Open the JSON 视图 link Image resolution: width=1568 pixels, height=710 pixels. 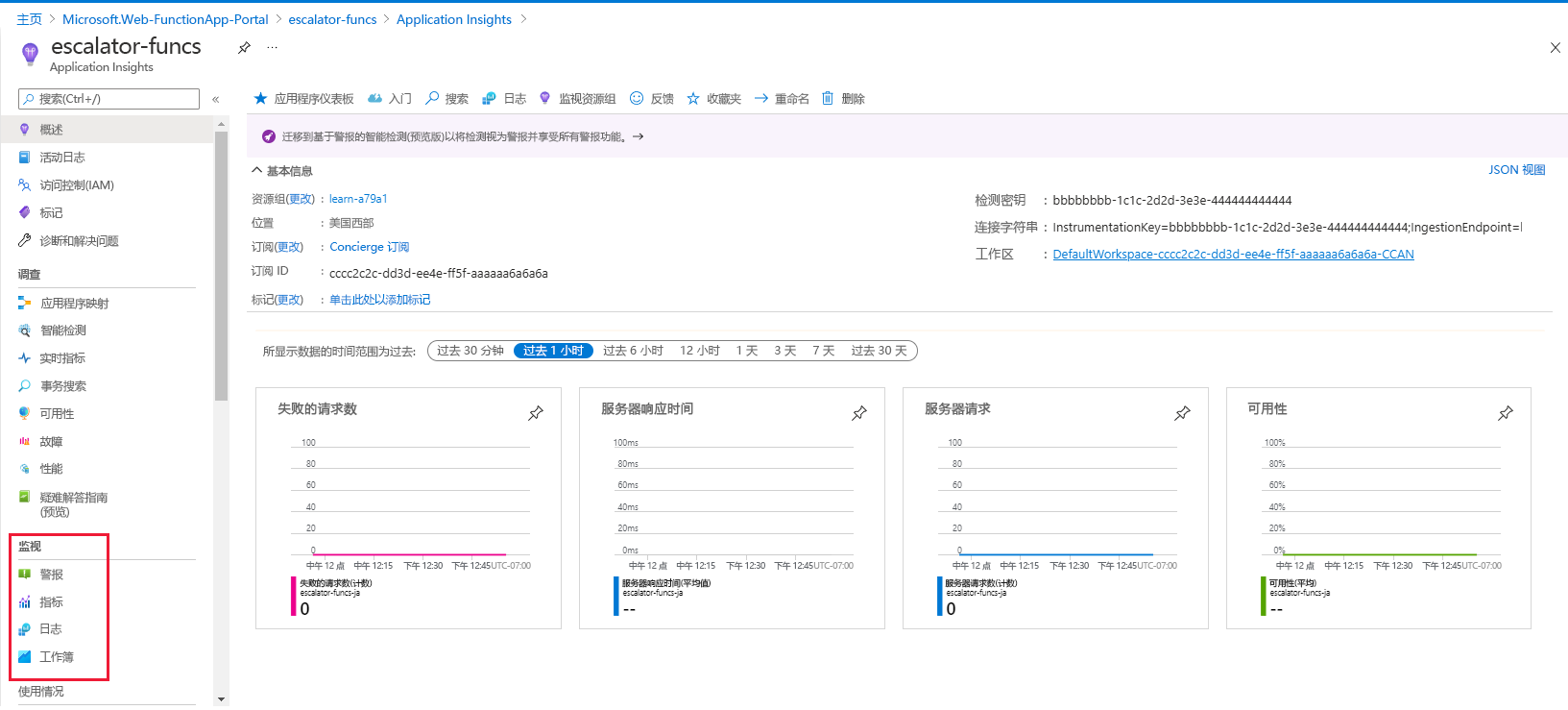pyautogui.click(x=1516, y=170)
